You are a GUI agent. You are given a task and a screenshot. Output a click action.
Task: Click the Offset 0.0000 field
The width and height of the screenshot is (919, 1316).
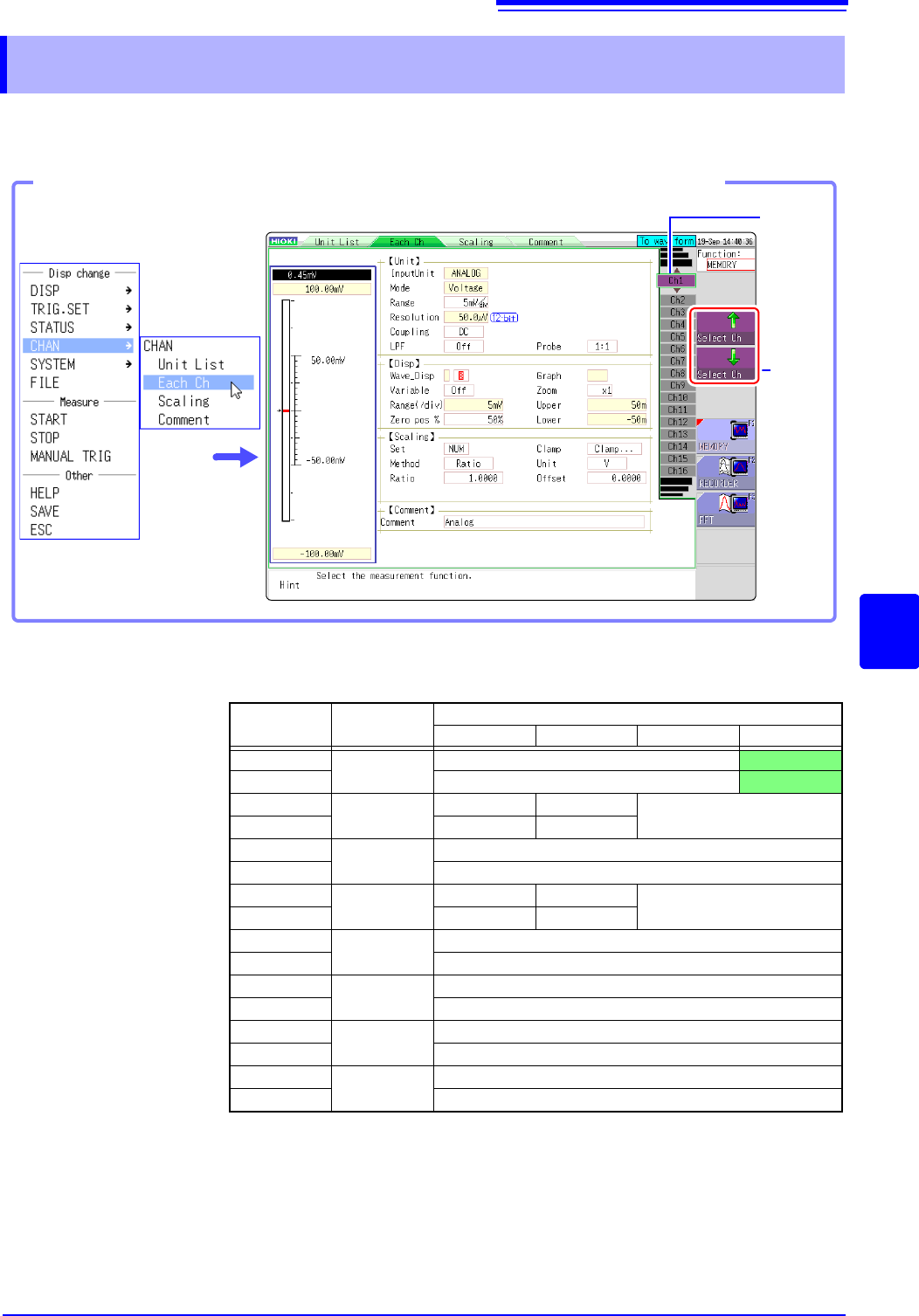coord(616,479)
